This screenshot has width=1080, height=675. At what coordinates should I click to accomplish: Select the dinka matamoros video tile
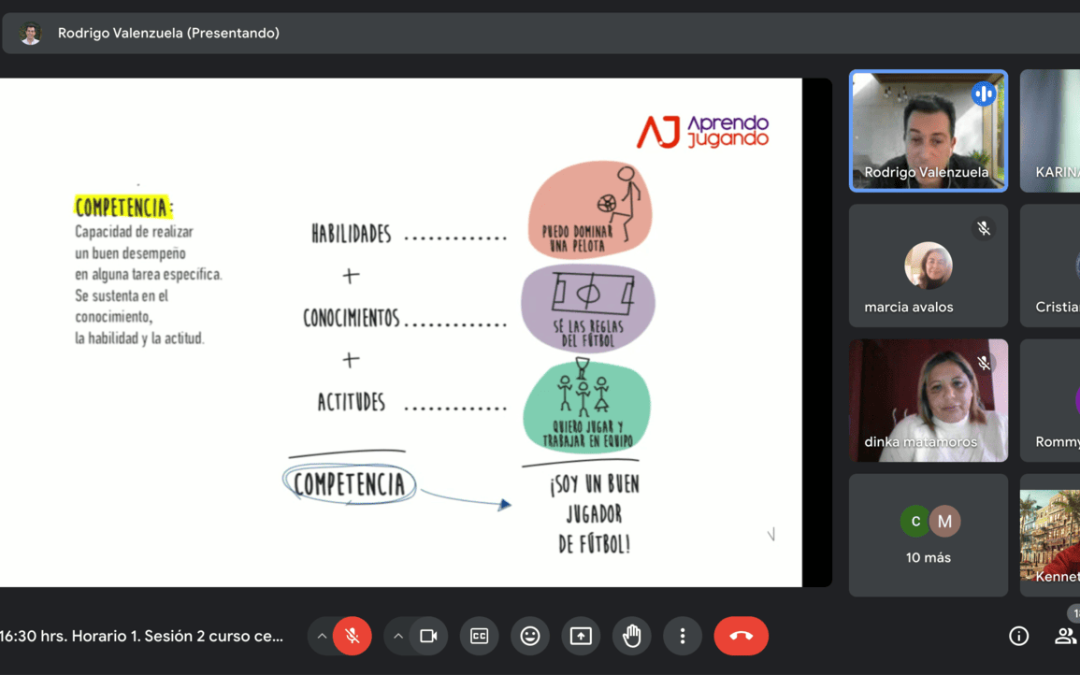928,400
